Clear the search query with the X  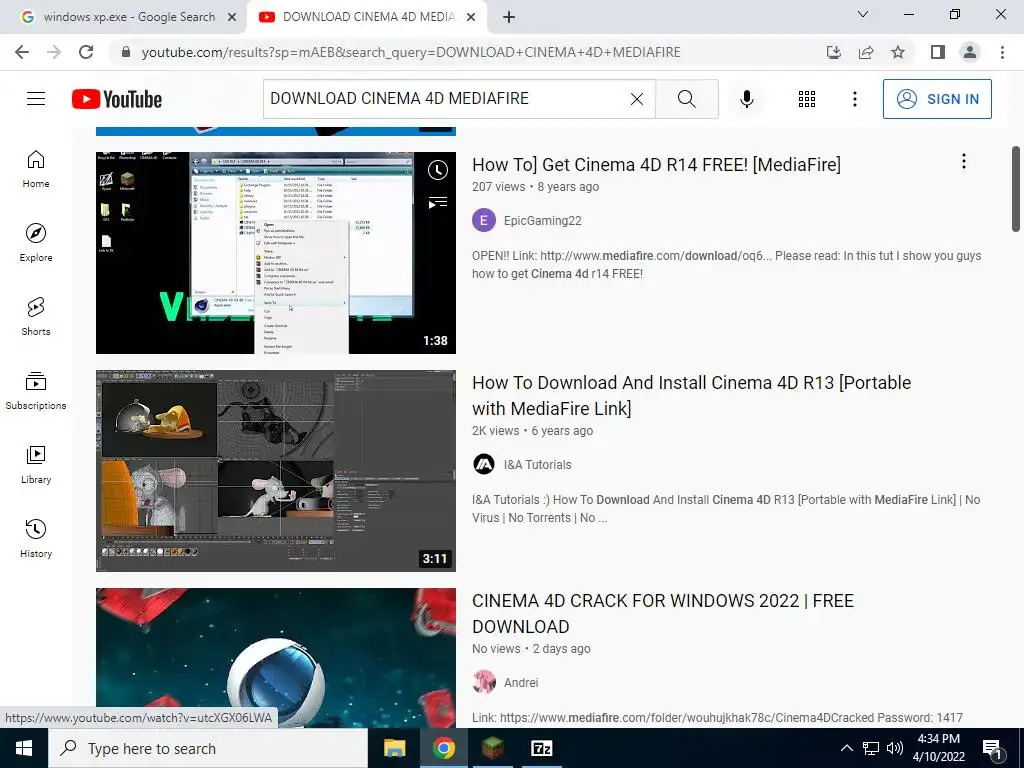point(637,99)
